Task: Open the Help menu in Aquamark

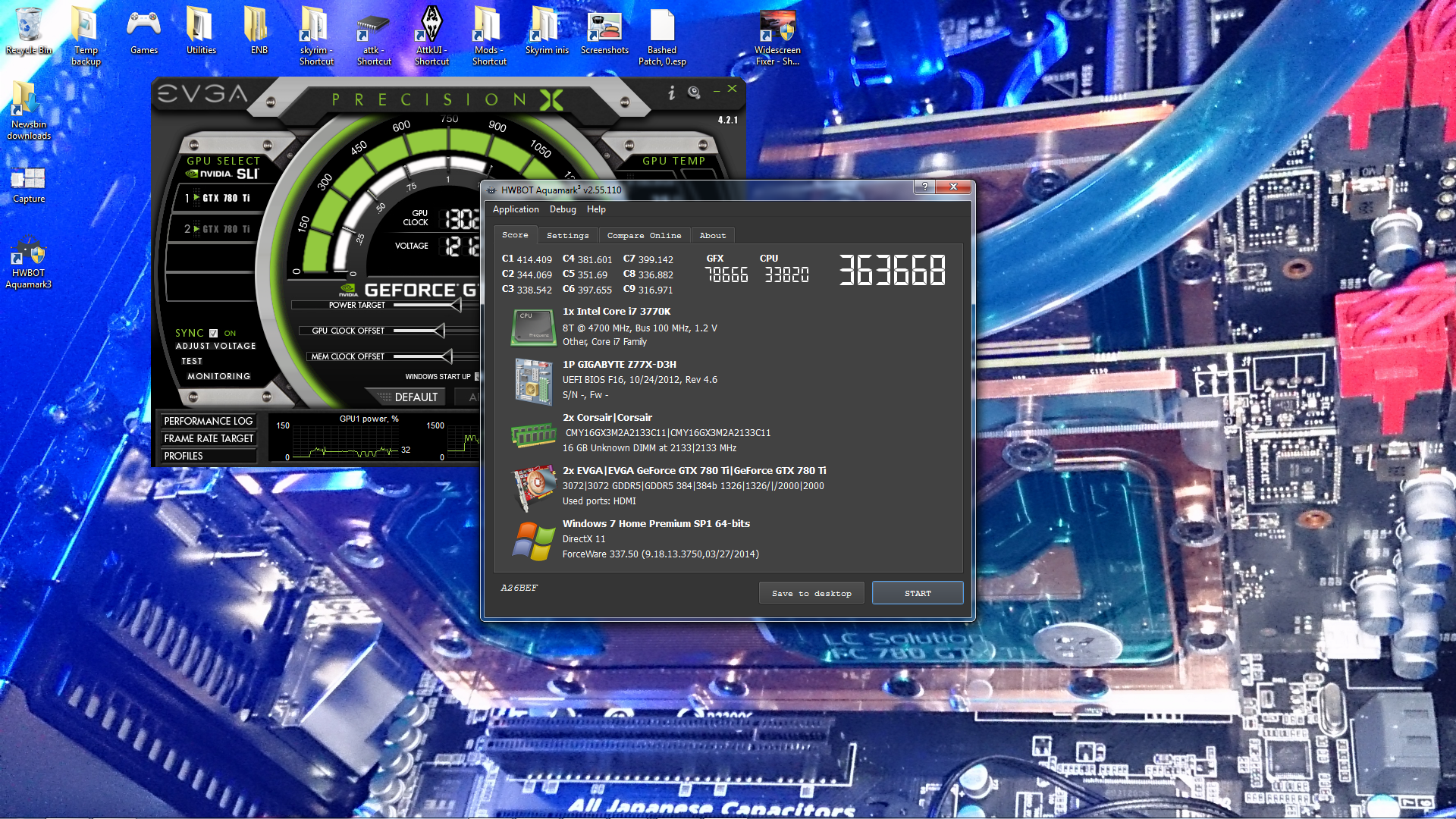Action: pyautogui.click(x=596, y=209)
